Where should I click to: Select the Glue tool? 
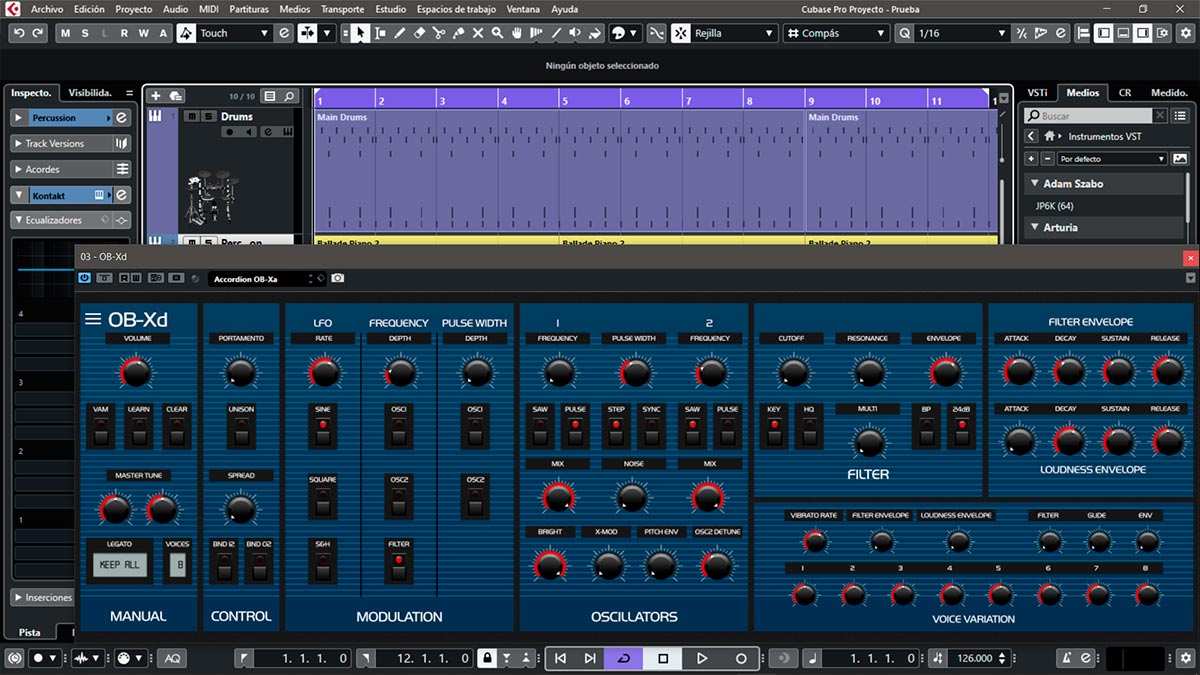[458, 33]
